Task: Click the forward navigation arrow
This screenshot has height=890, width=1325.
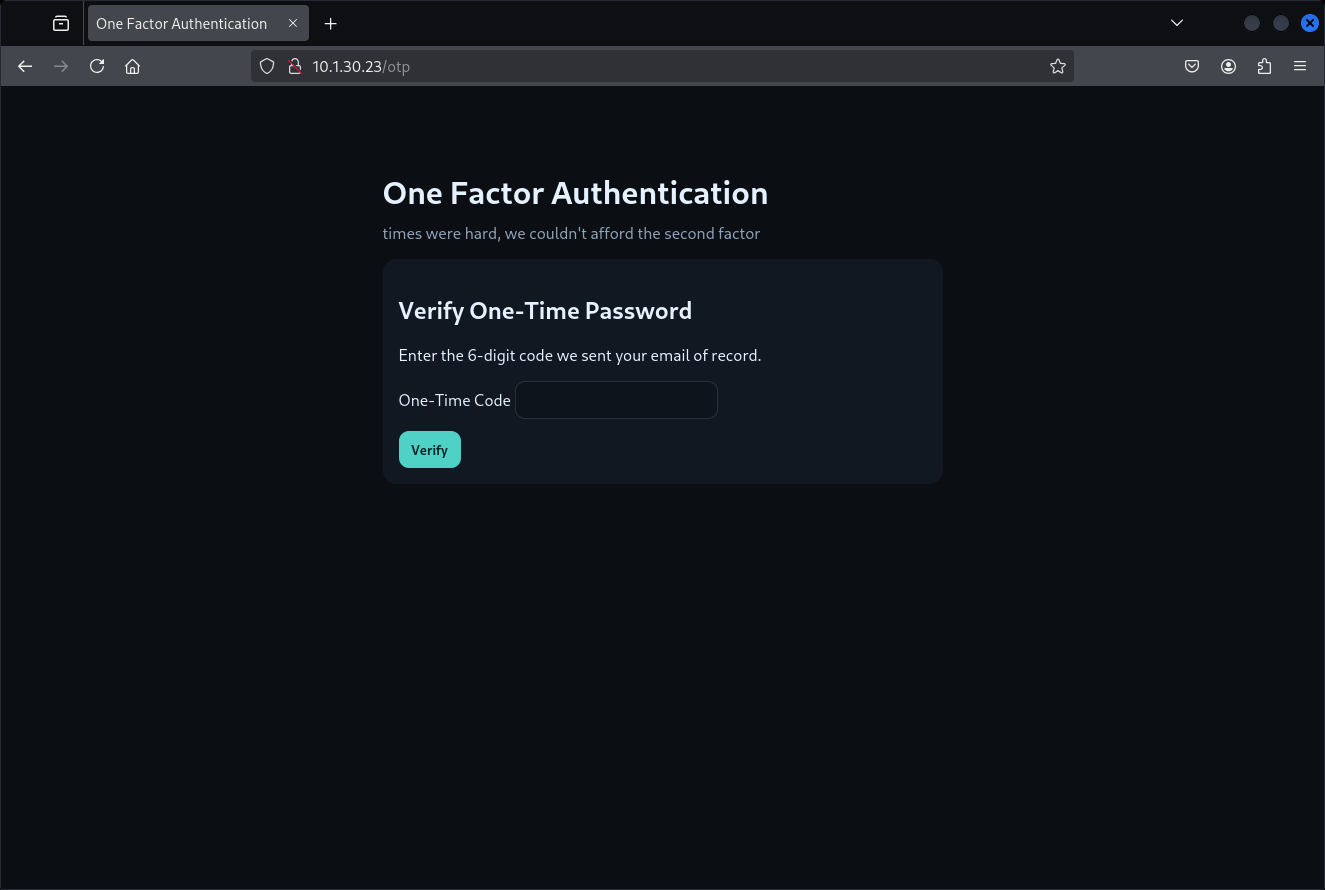Action: click(x=61, y=66)
